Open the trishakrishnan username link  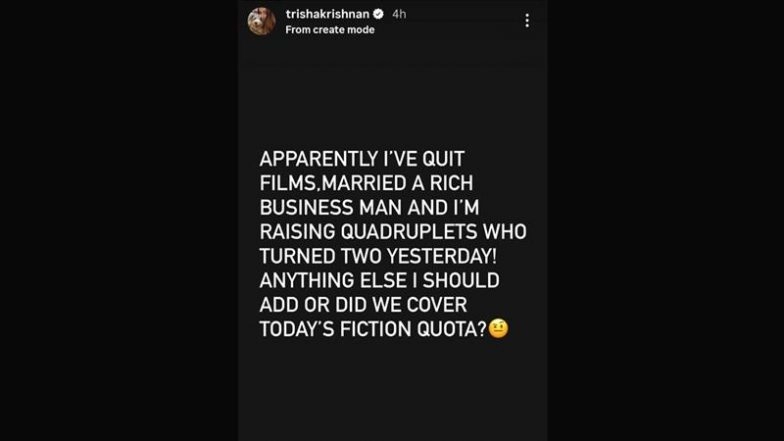point(327,14)
